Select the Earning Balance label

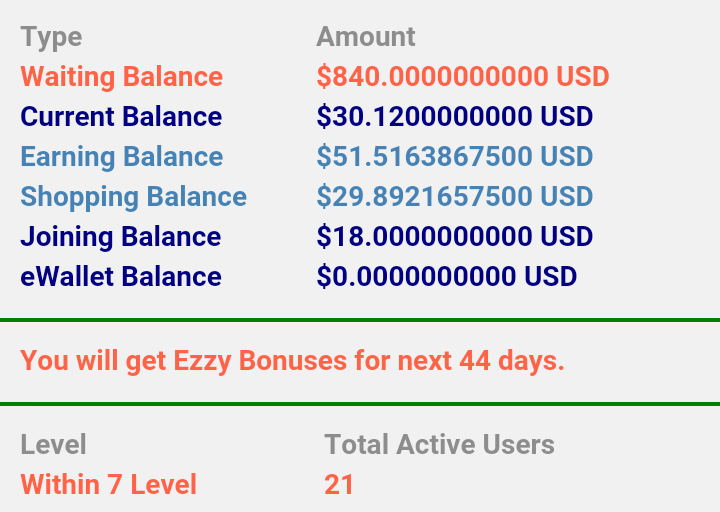(x=121, y=157)
